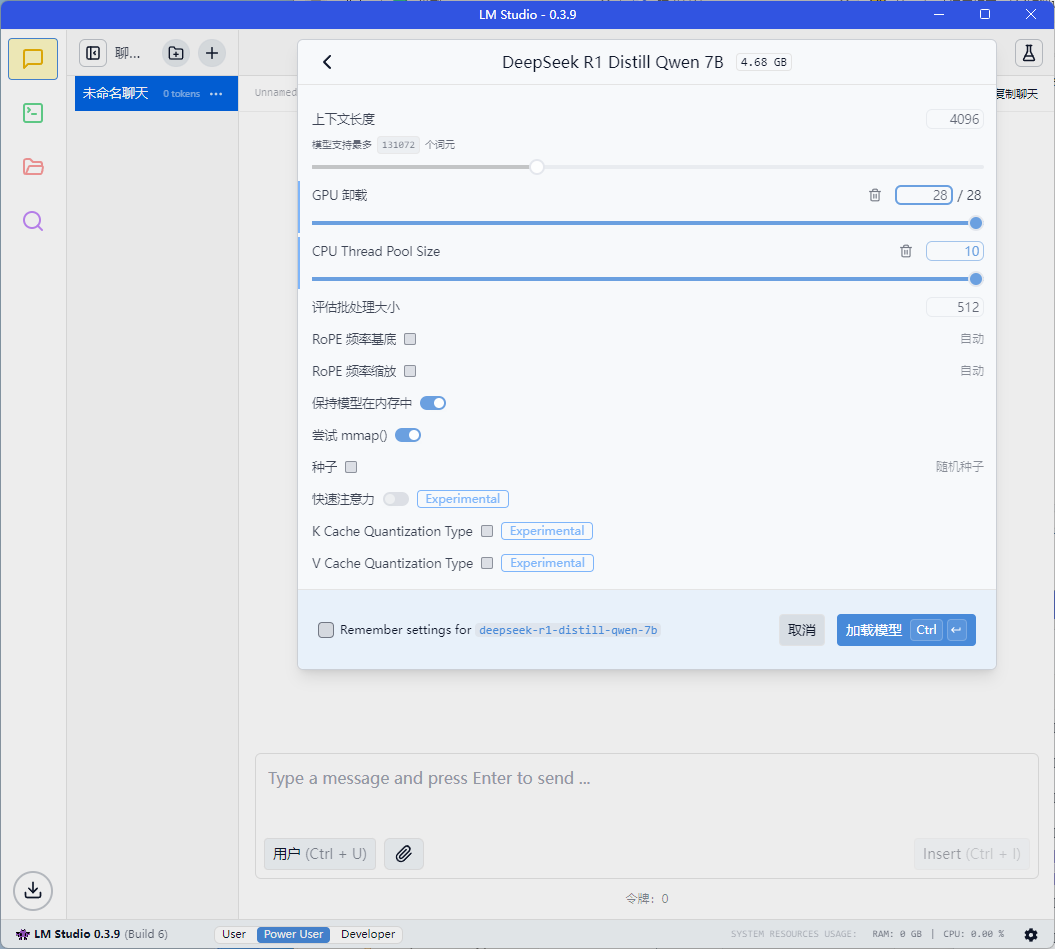
Task: Click the CPU Thread Pool Size slider handle
Action: [x=976, y=279]
